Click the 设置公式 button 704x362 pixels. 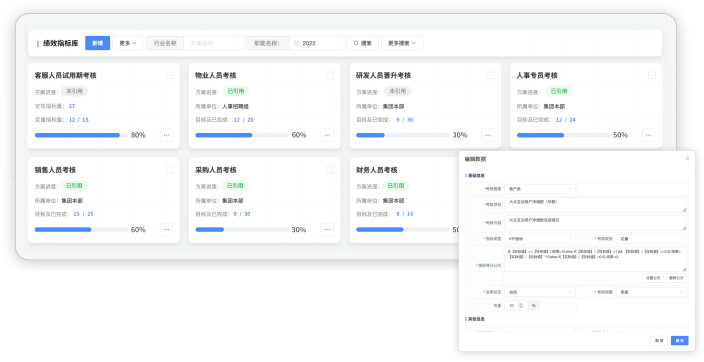pyautogui.click(x=653, y=278)
